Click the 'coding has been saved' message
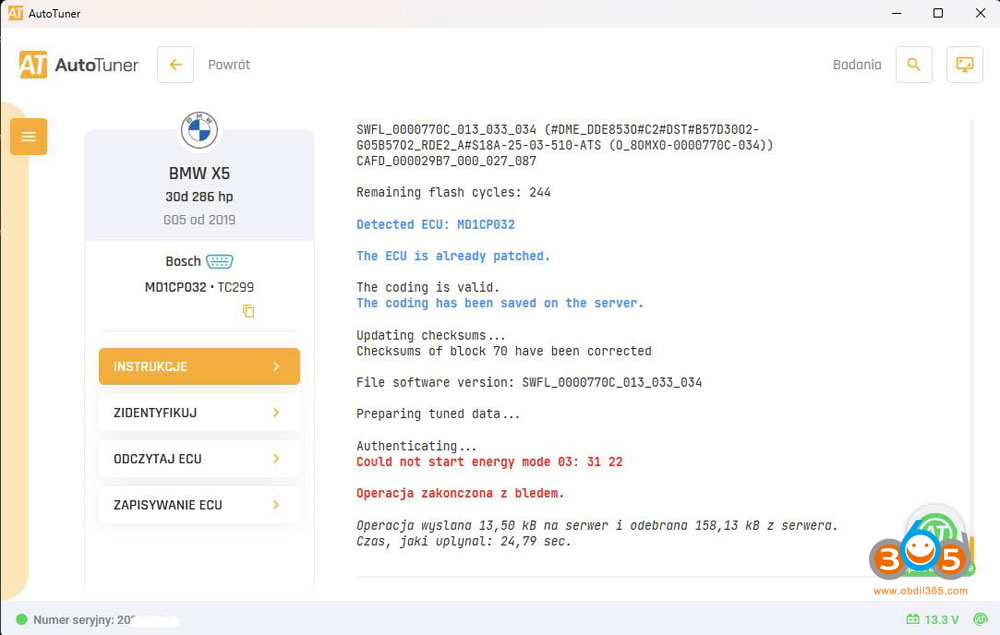Screen dimensions: 1000x635 click(x=500, y=303)
